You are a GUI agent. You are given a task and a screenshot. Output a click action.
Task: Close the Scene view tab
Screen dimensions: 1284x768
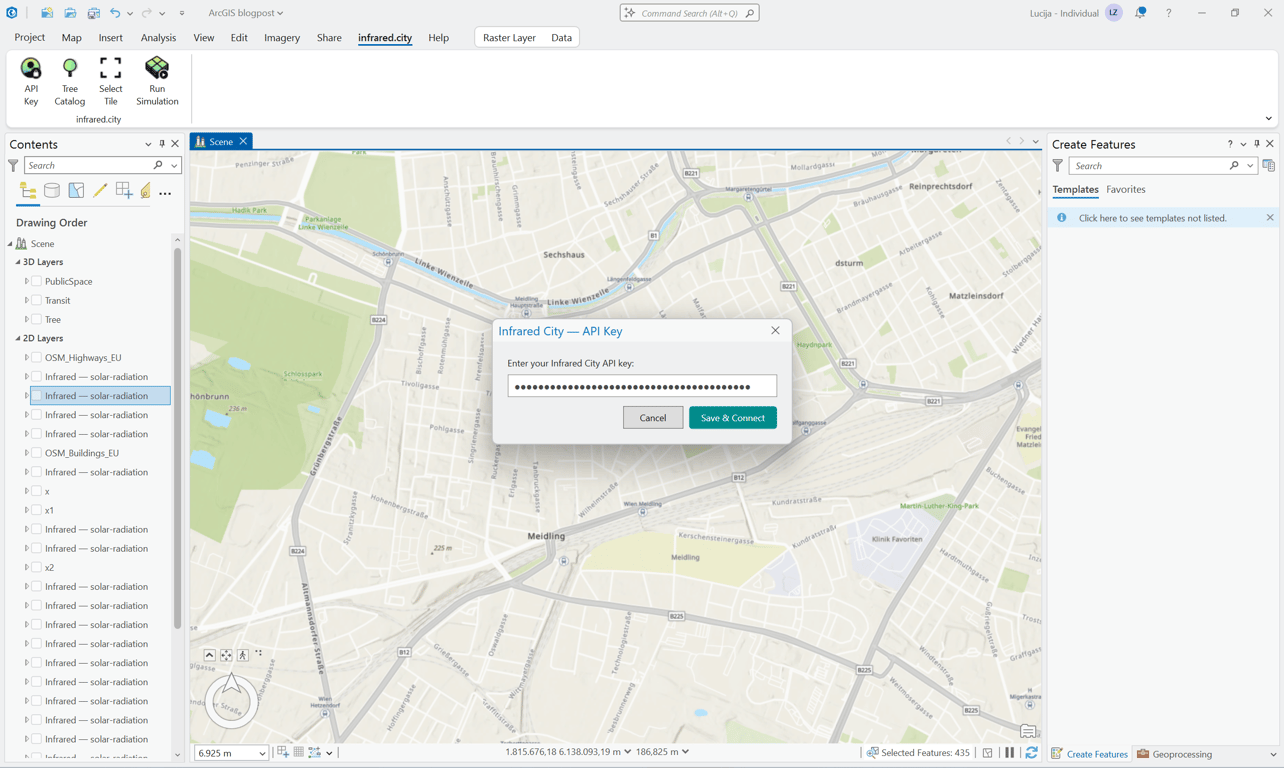[243, 142]
